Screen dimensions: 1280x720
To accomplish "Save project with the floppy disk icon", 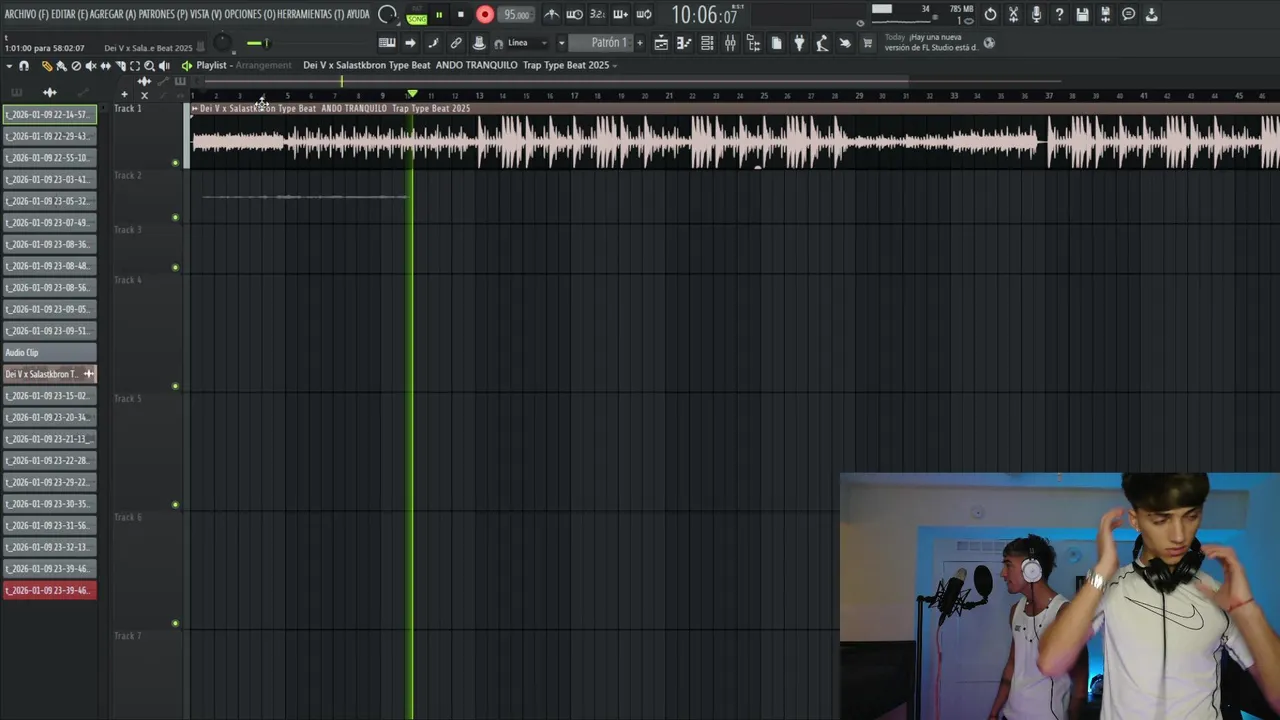I will (x=1082, y=15).
